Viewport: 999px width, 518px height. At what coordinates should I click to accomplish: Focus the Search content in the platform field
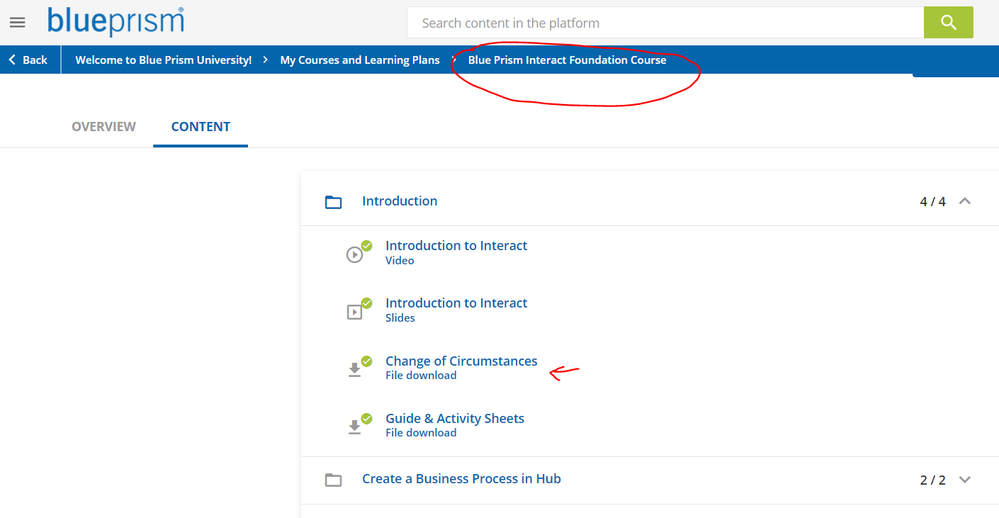665,23
